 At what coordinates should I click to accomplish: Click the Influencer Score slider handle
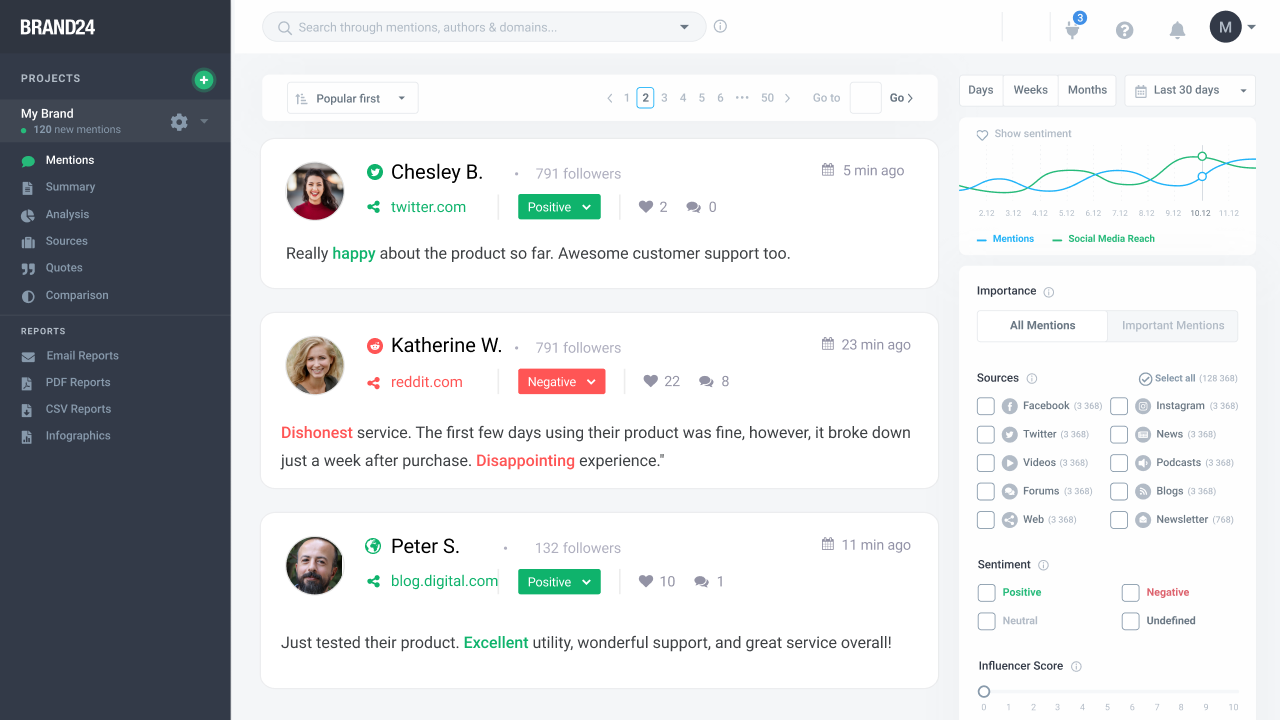pos(984,691)
